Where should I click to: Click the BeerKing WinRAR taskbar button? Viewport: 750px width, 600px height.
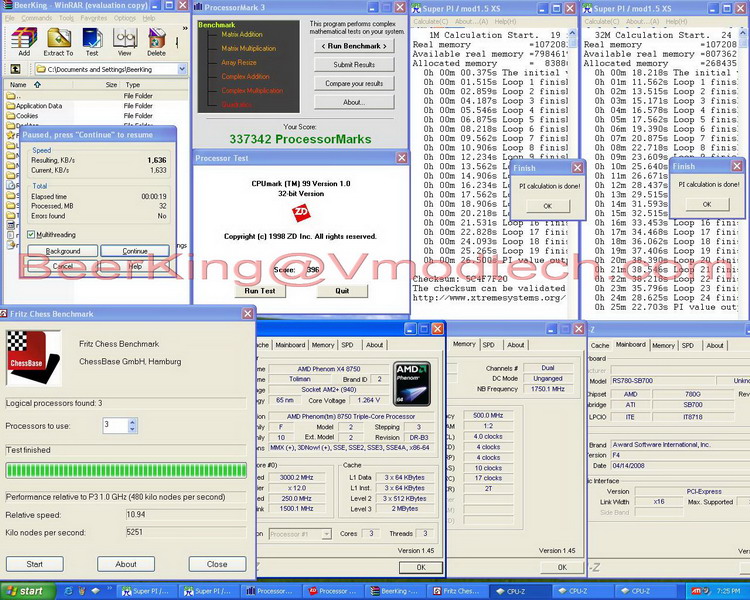394,591
